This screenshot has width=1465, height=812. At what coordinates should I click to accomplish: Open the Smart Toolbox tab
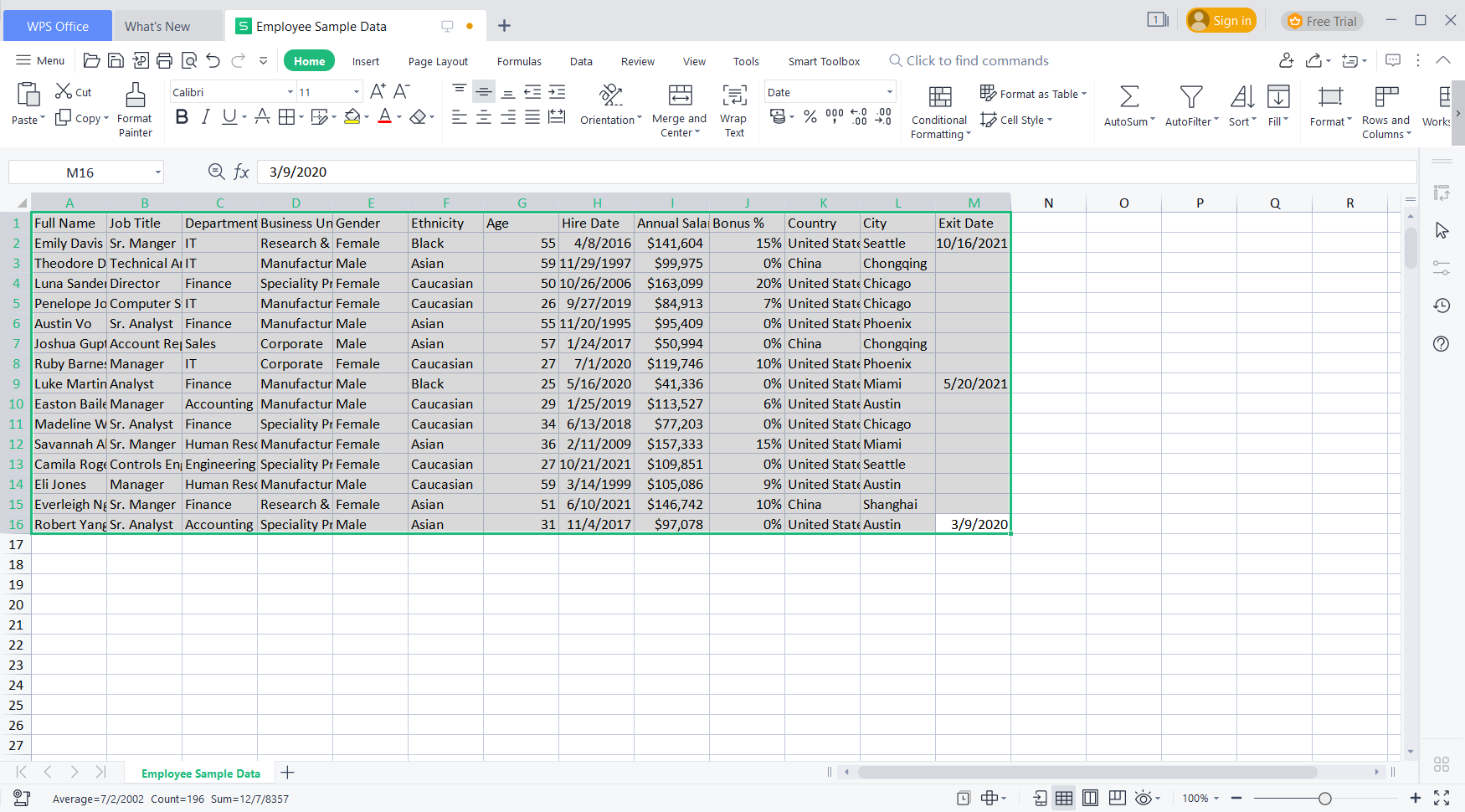click(824, 60)
